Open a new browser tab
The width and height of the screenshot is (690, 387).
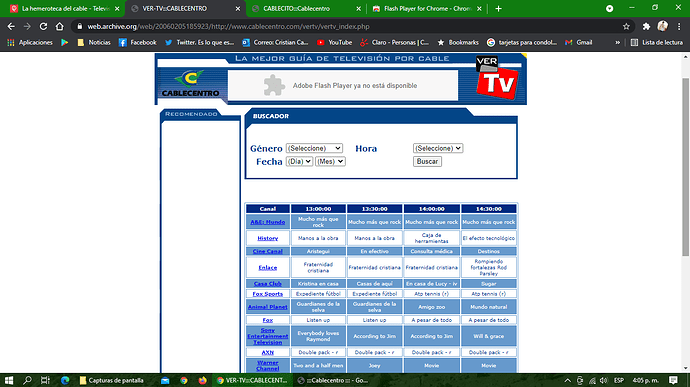point(498,8)
